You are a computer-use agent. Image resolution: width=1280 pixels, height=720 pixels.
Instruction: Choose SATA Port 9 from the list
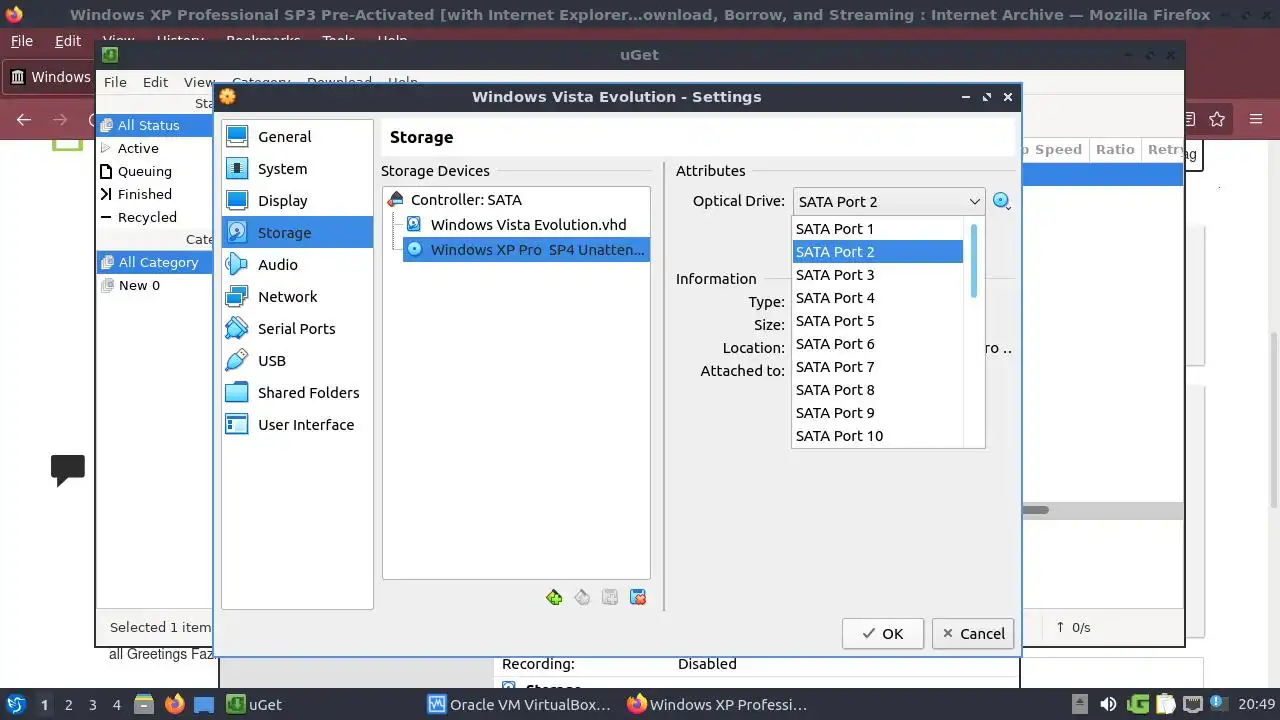877,413
